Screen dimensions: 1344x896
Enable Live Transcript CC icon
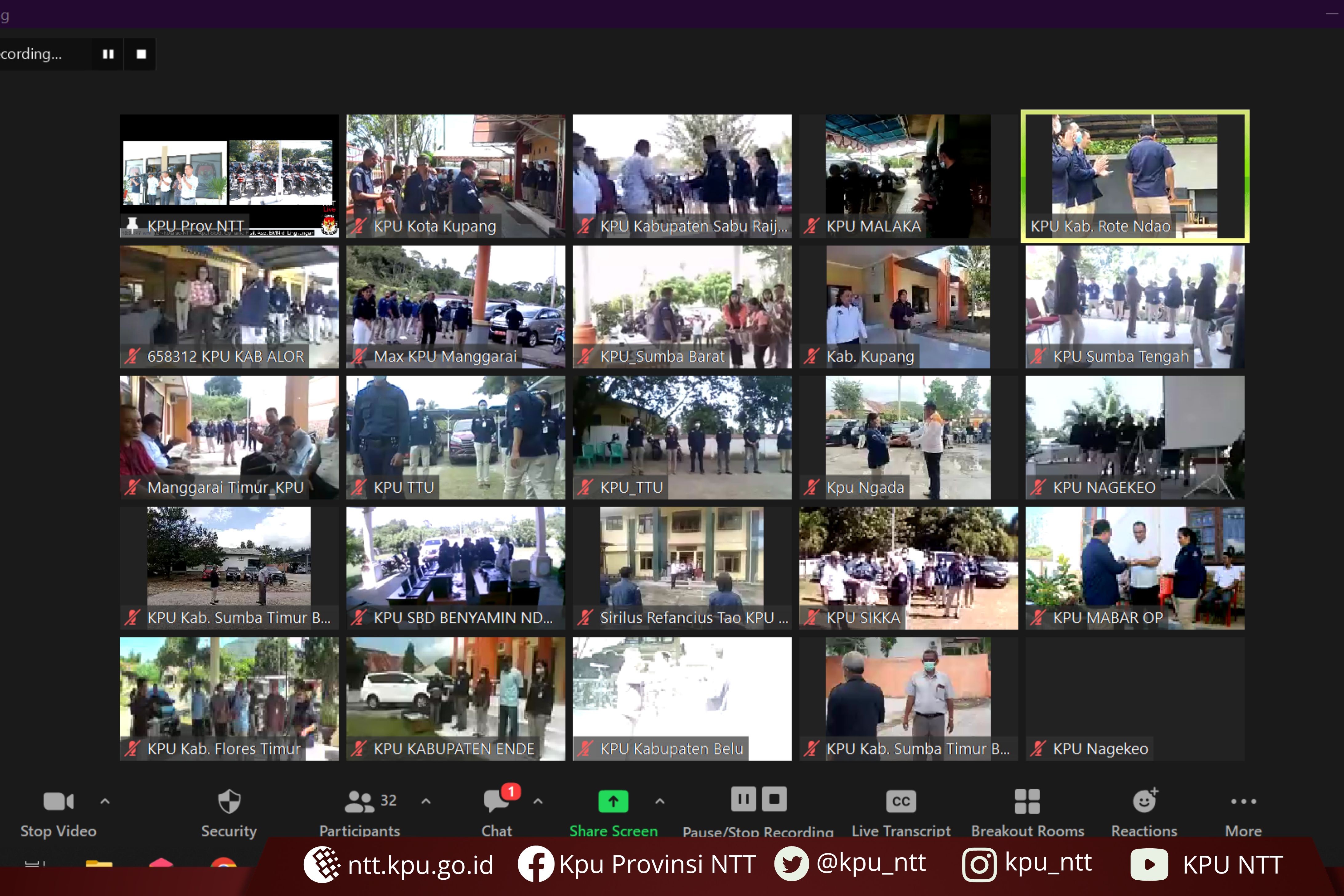(x=901, y=801)
